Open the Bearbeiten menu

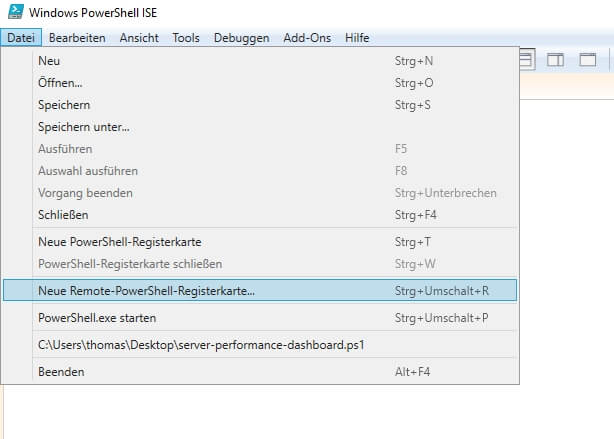coord(77,38)
